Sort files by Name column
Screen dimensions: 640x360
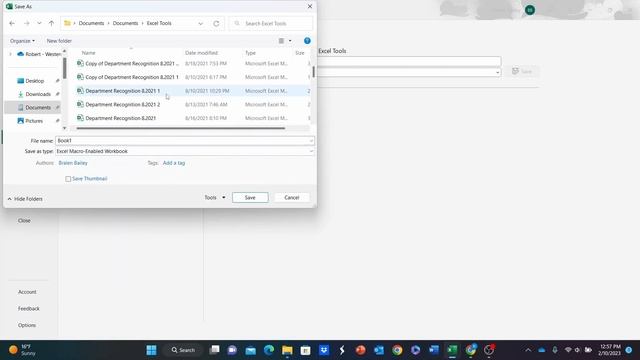tap(89, 53)
